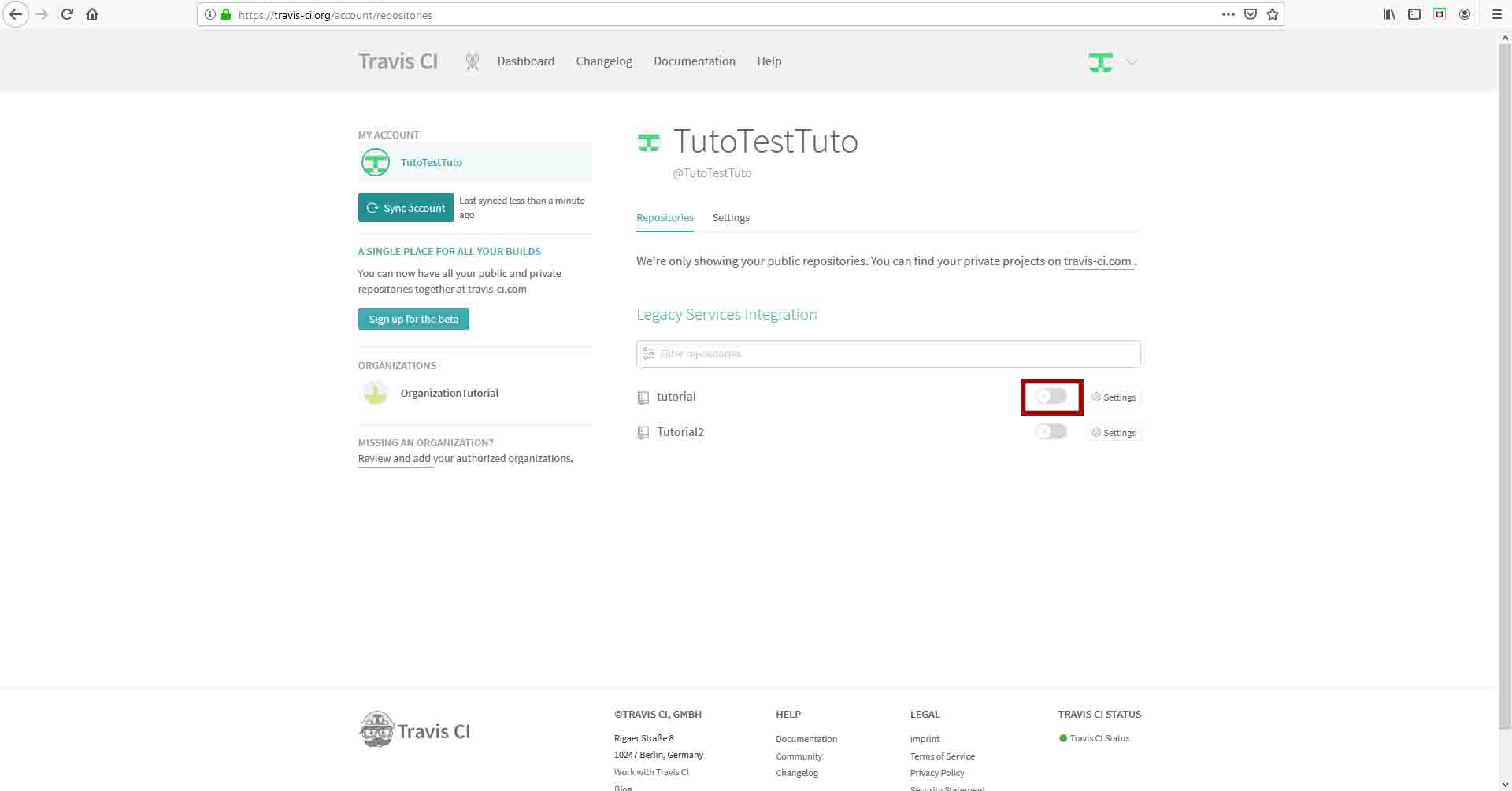Open Privacy Policy link

point(937,773)
